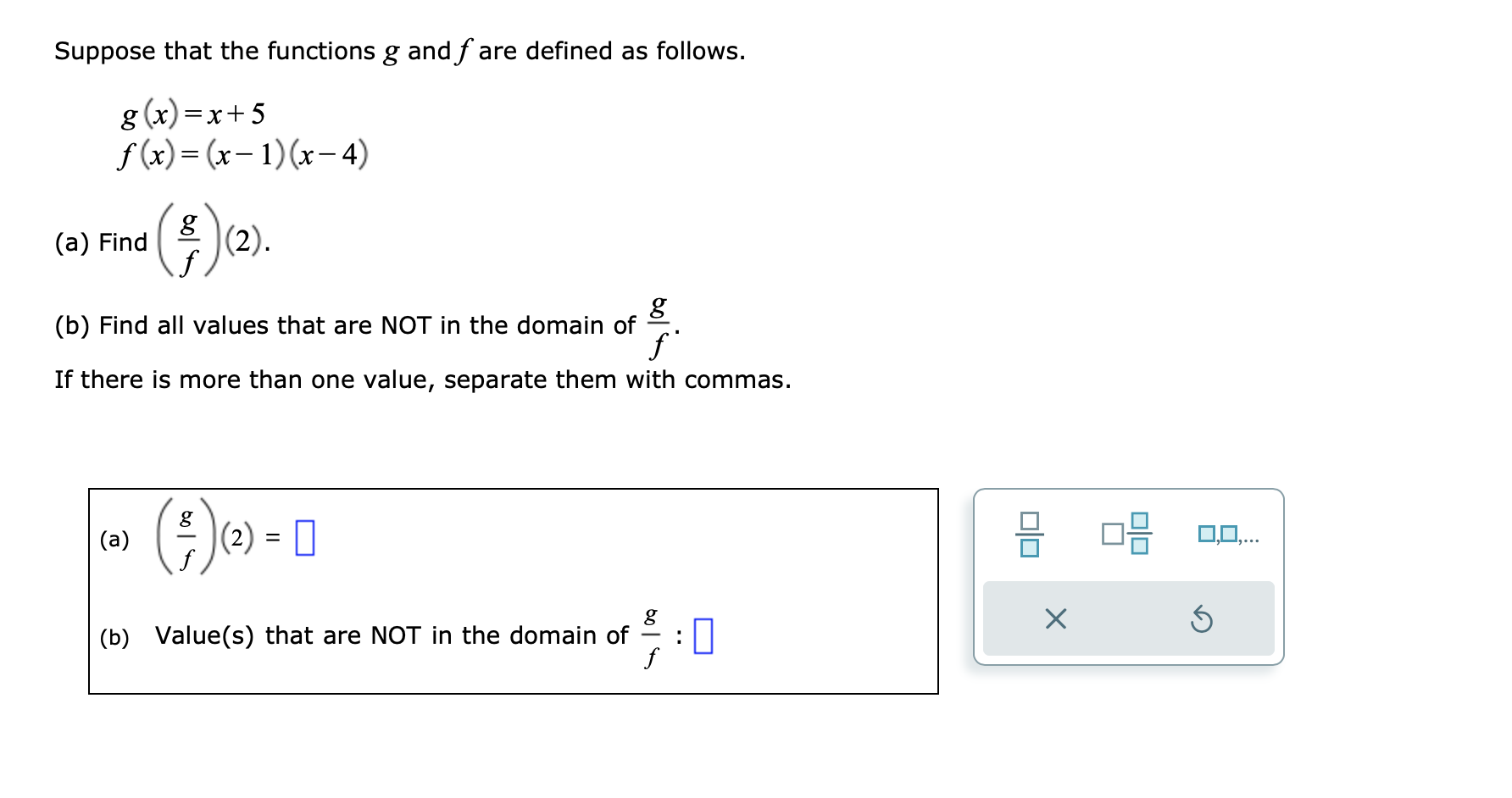1512x798 pixels.
Task: Click the part (a) label
Action: coord(115,537)
